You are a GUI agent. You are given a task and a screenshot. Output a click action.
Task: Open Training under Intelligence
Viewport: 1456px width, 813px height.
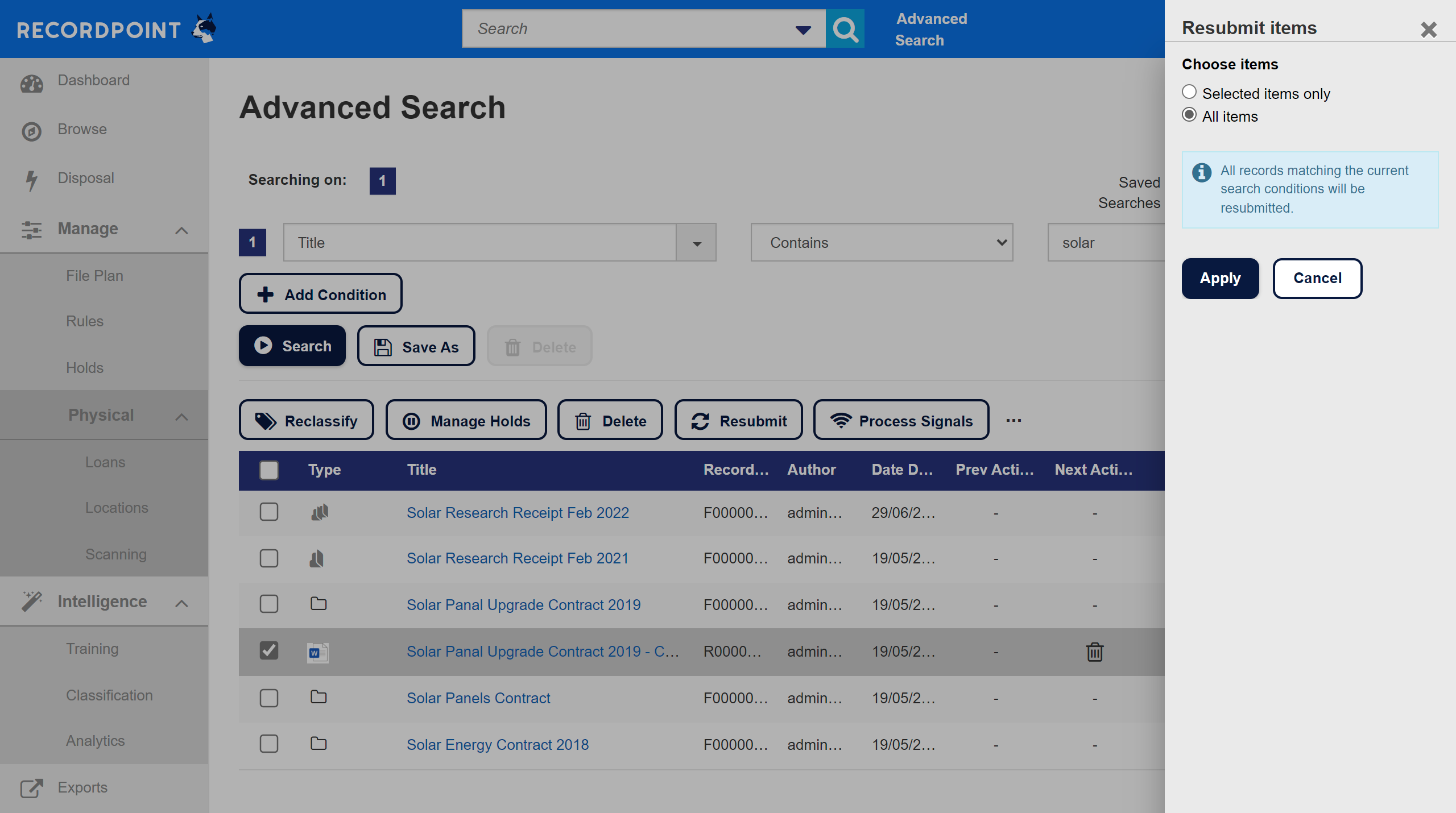click(x=92, y=649)
